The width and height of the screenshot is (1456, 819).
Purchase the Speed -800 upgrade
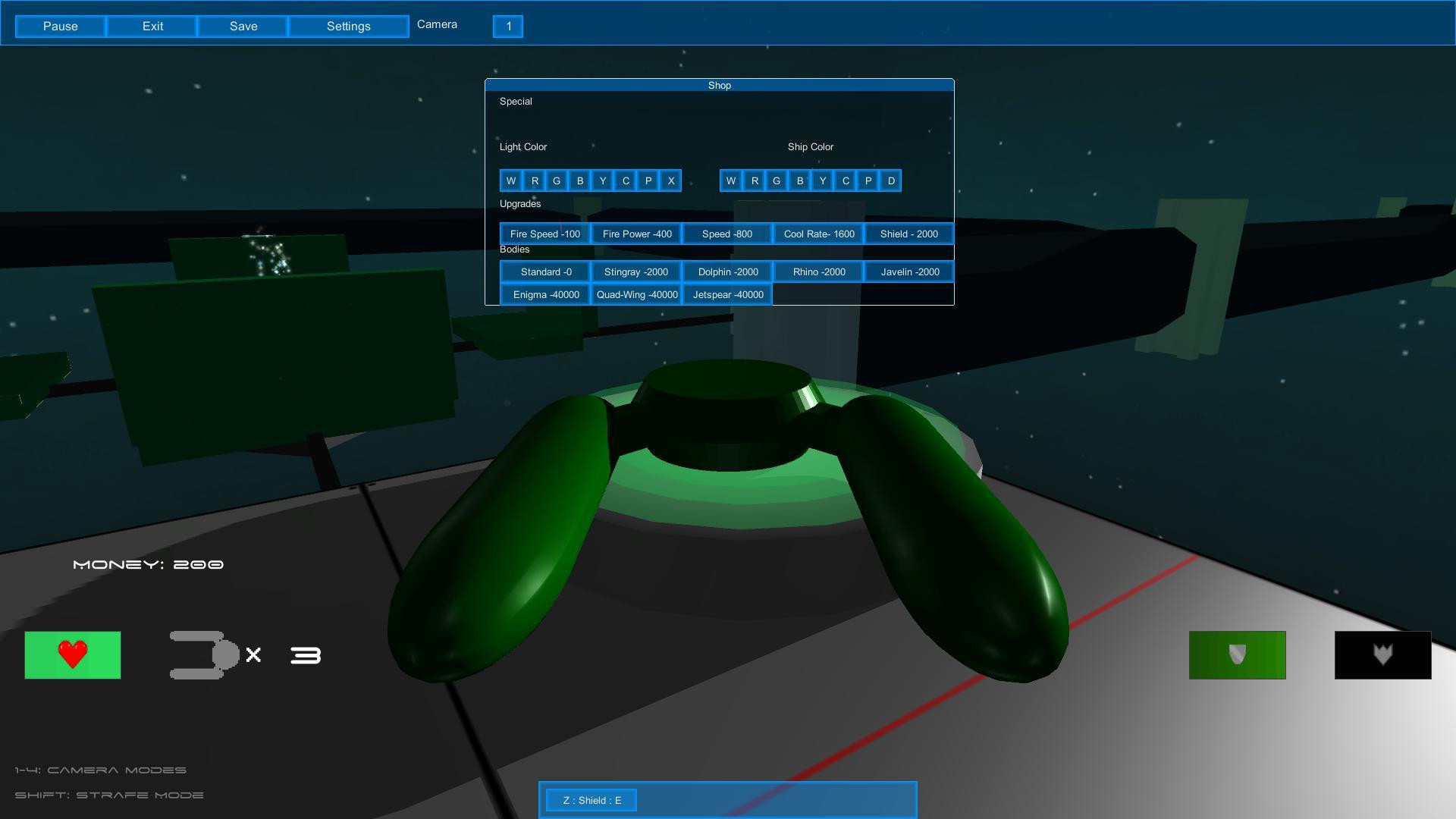(727, 234)
